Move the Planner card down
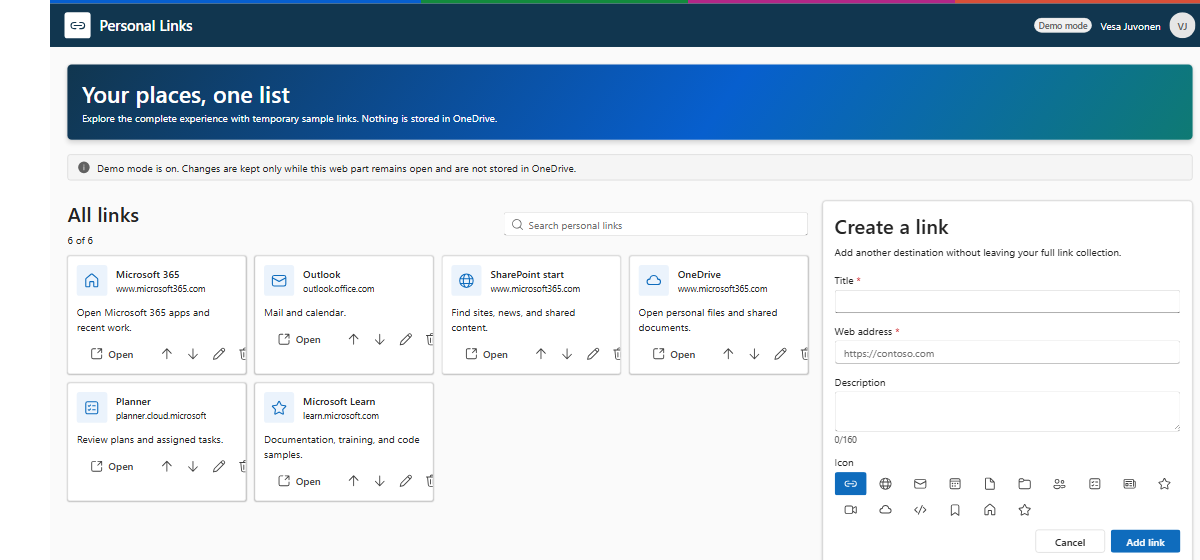This screenshot has height=560, width=1200. point(193,466)
